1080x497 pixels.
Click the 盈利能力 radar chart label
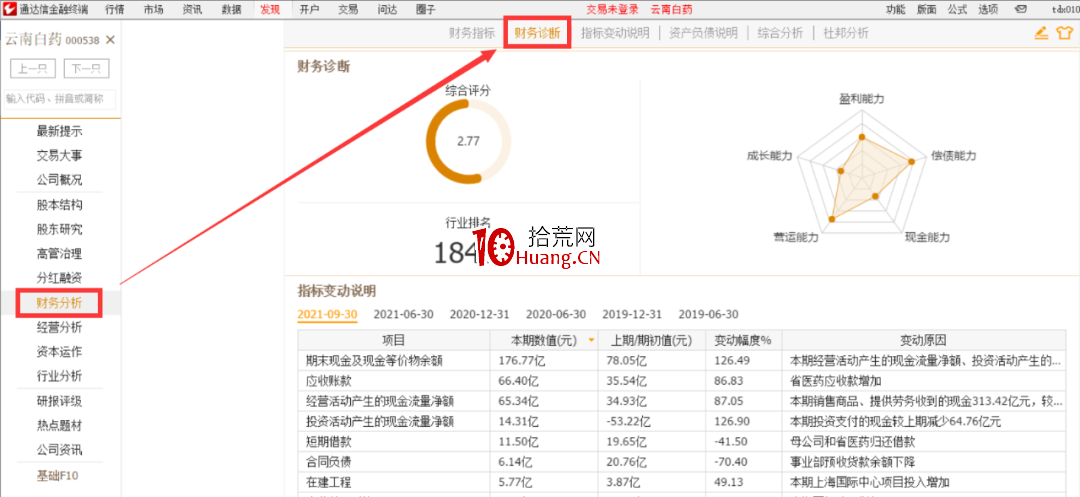[x=862, y=99]
